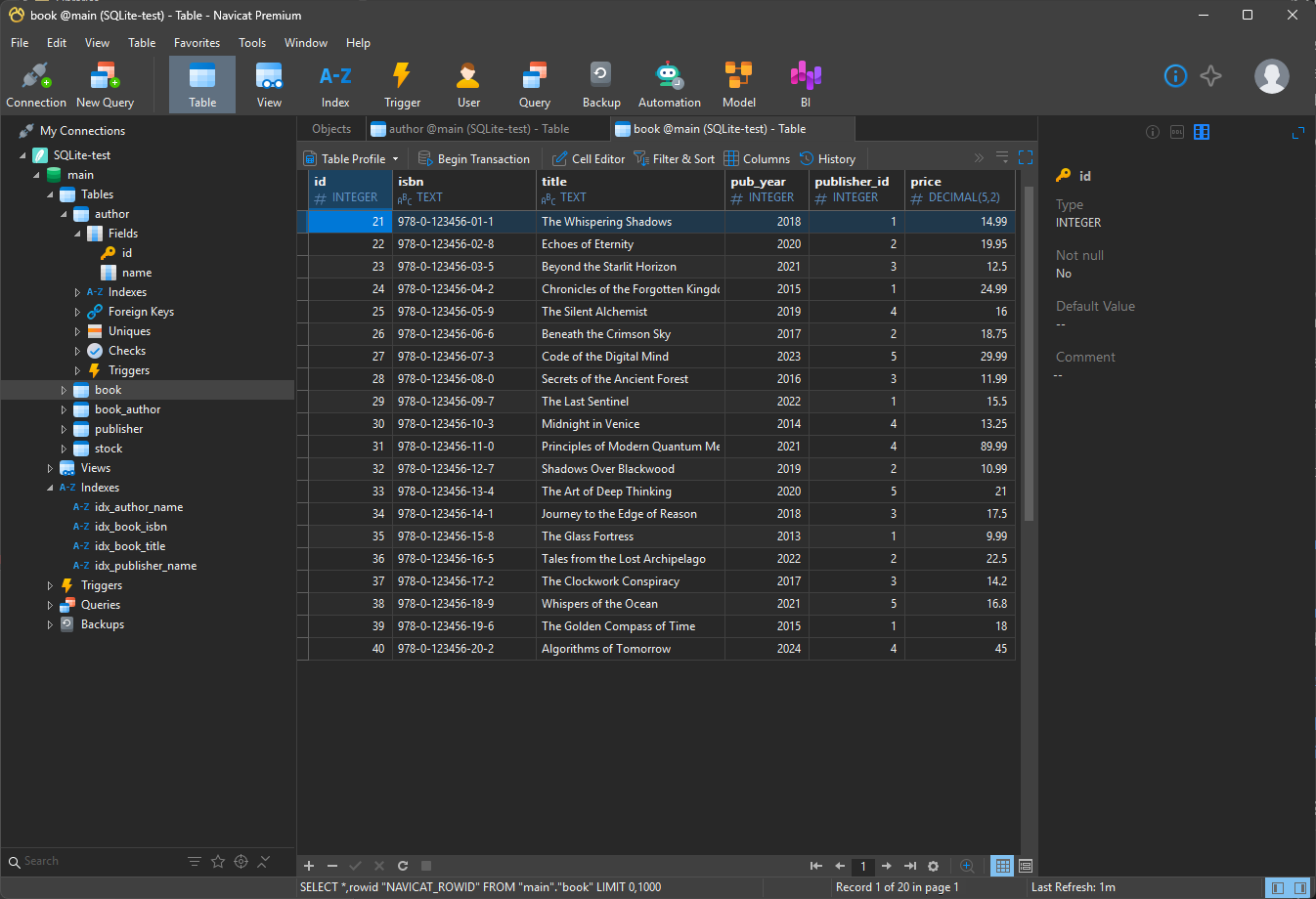Go to the next page
1316x899 pixels.
[886, 866]
